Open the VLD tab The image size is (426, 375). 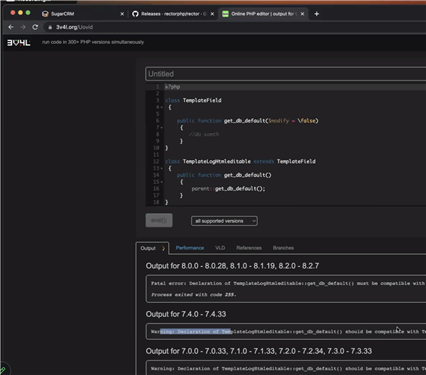click(x=220, y=248)
